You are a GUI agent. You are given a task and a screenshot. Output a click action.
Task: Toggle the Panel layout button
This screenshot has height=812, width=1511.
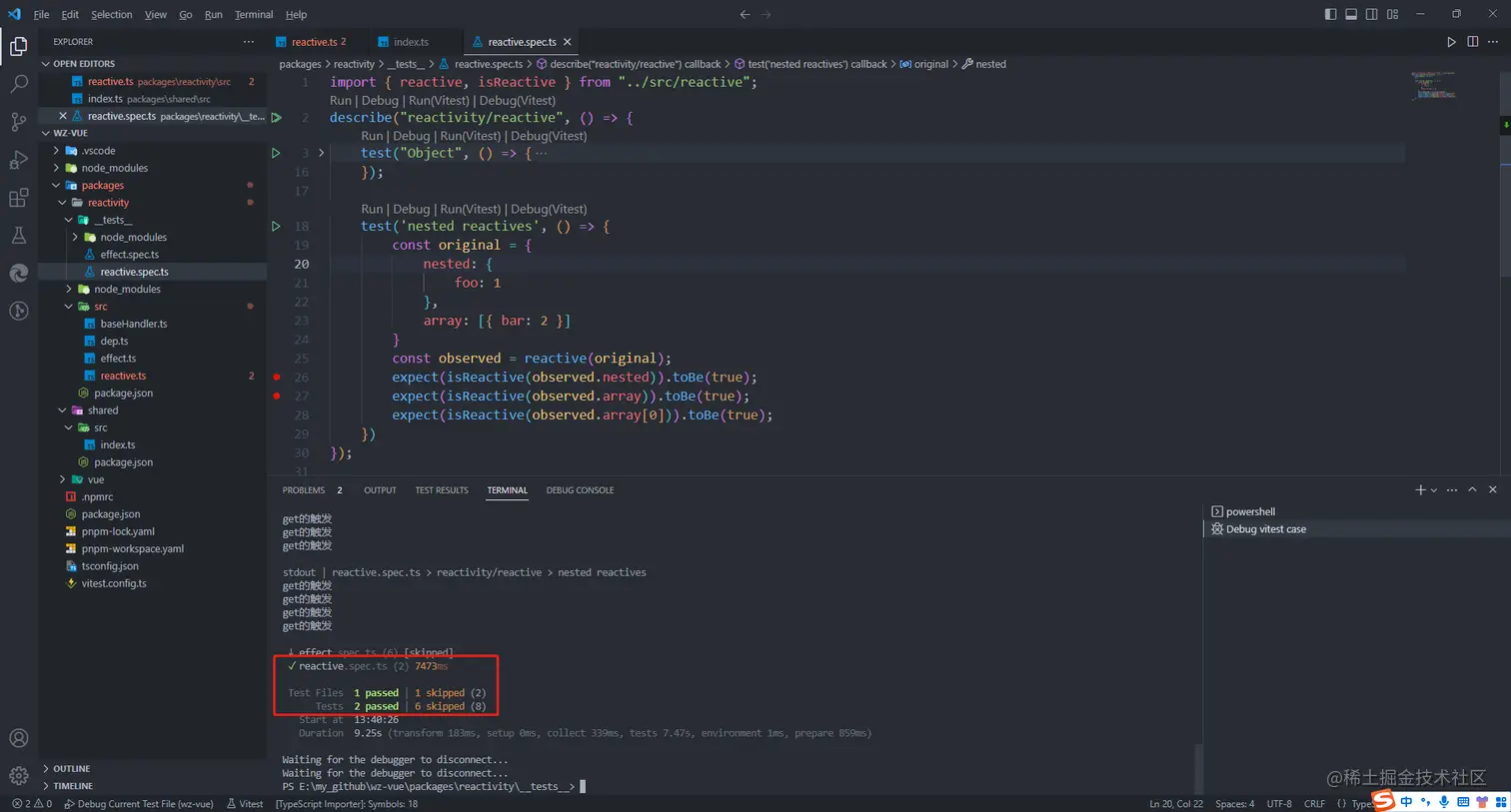(x=1351, y=14)
